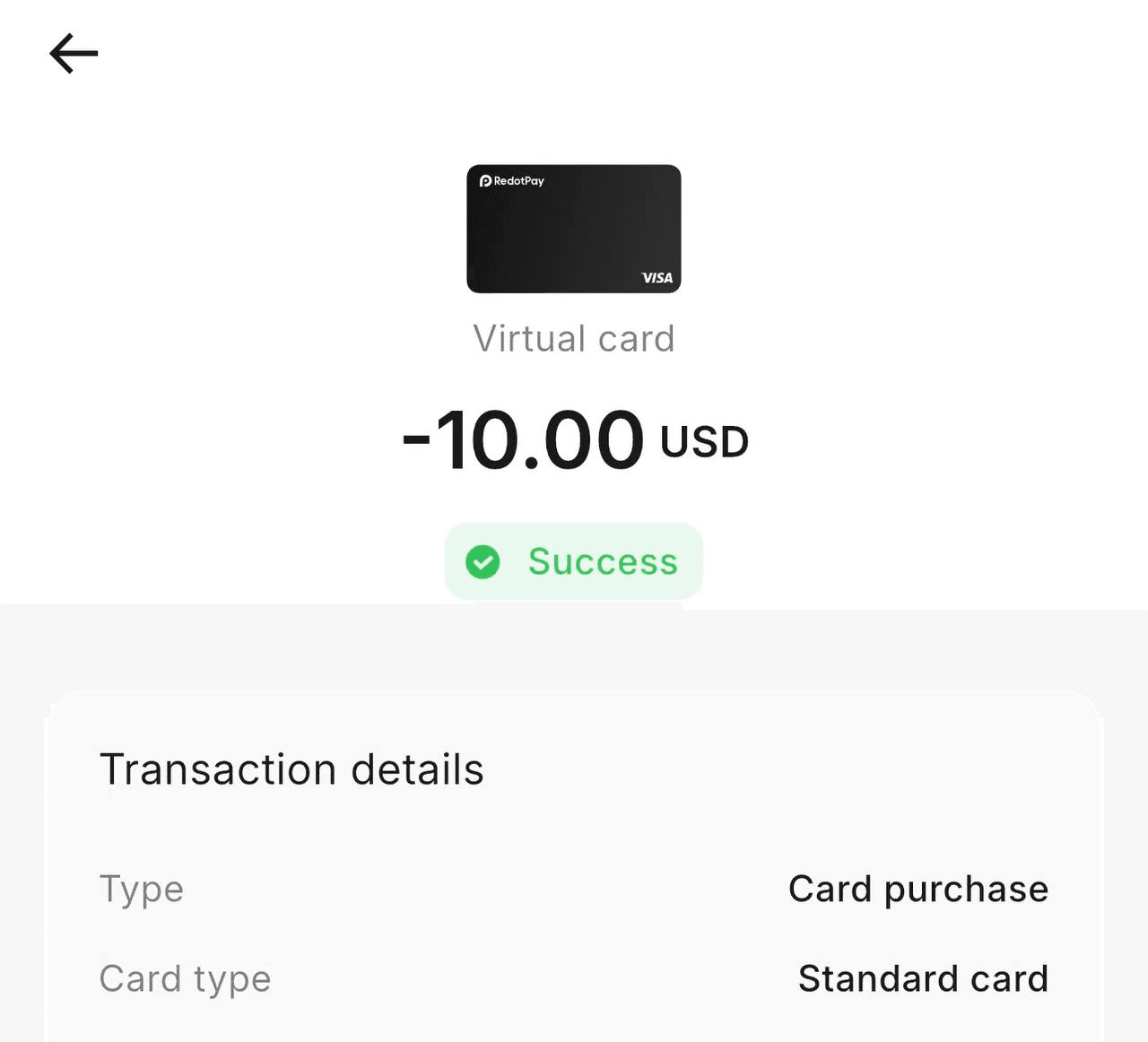Click the Type row label

(x=142, y=889)
